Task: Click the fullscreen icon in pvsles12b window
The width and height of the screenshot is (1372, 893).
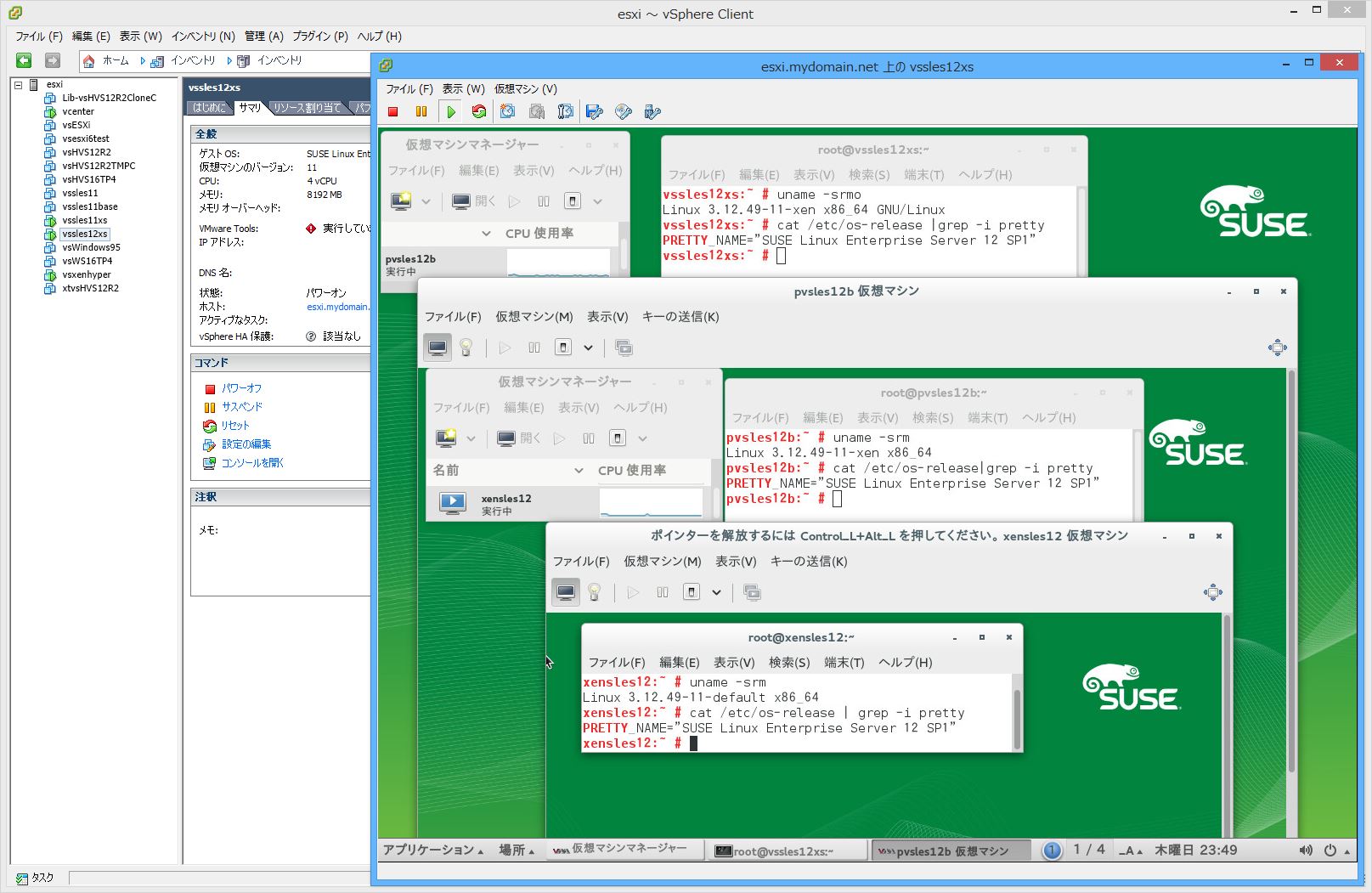Action: (1277, 348)
